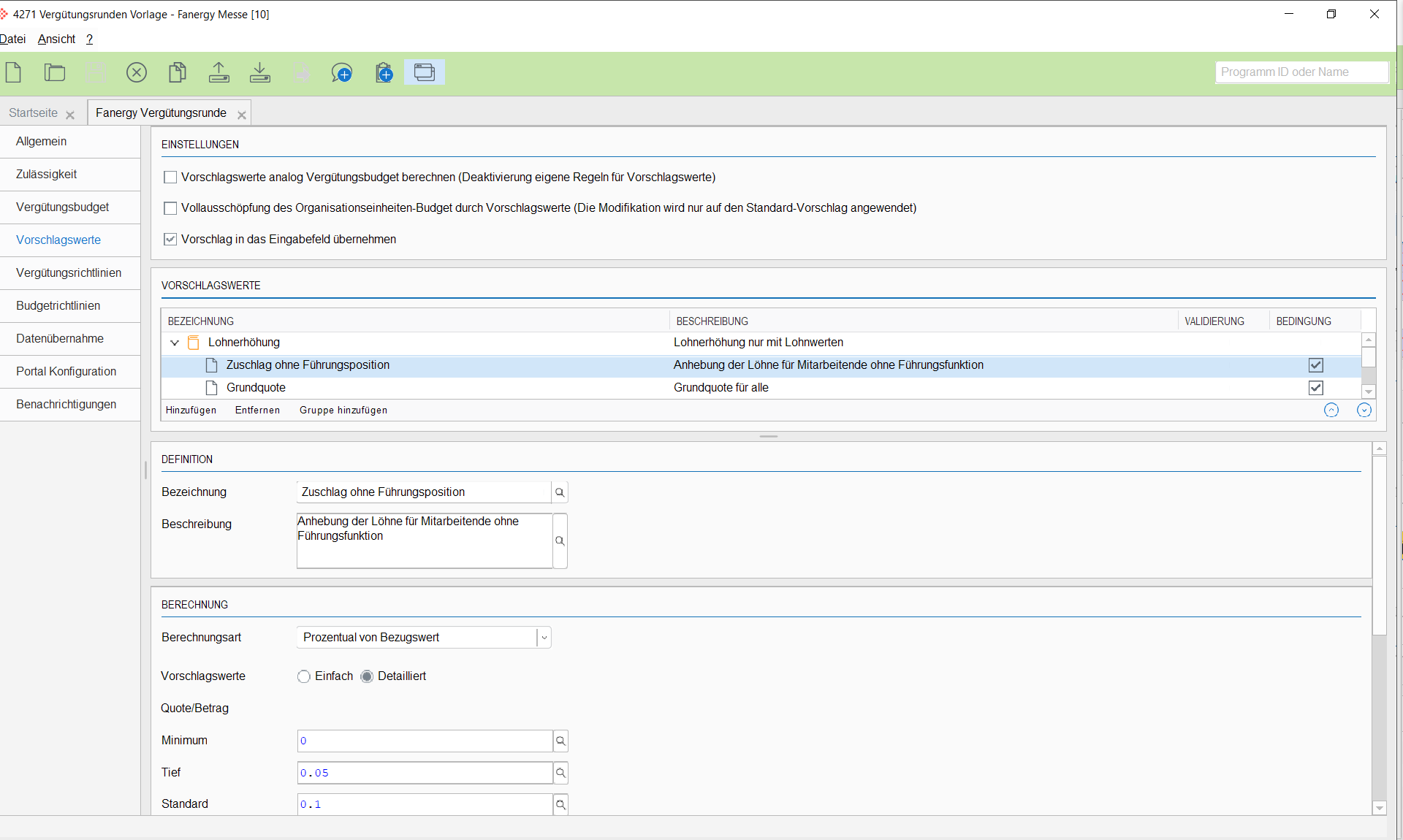Click the Programm ID oder Name search field
Viewport: 1403px width, 840px height.
point(1301,72)
